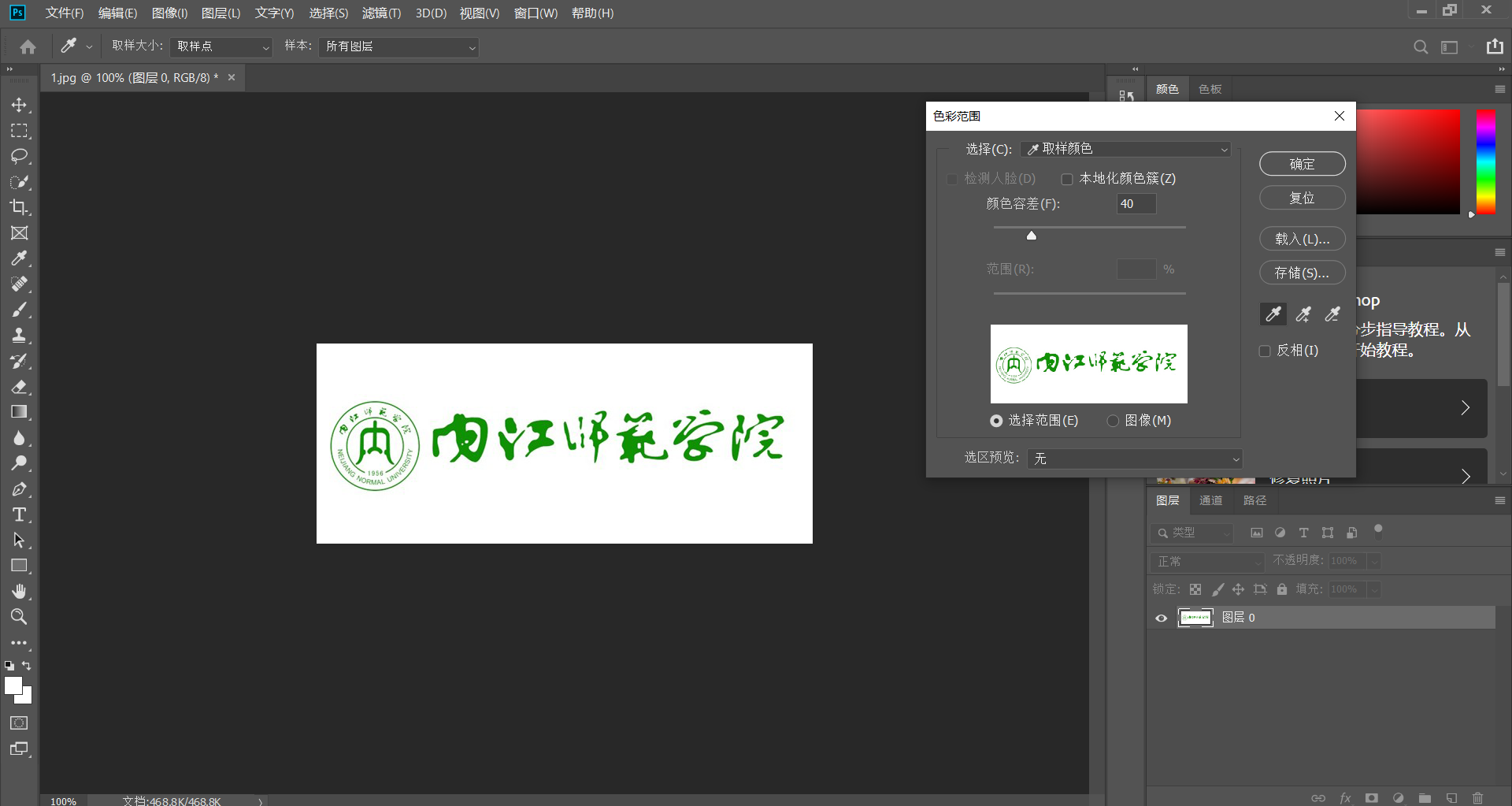Image resolution: width=1512 pixels, height=806 pixels.
Task: Open the layer filter type (类型) dropdown
Action: pos(1191,533)
